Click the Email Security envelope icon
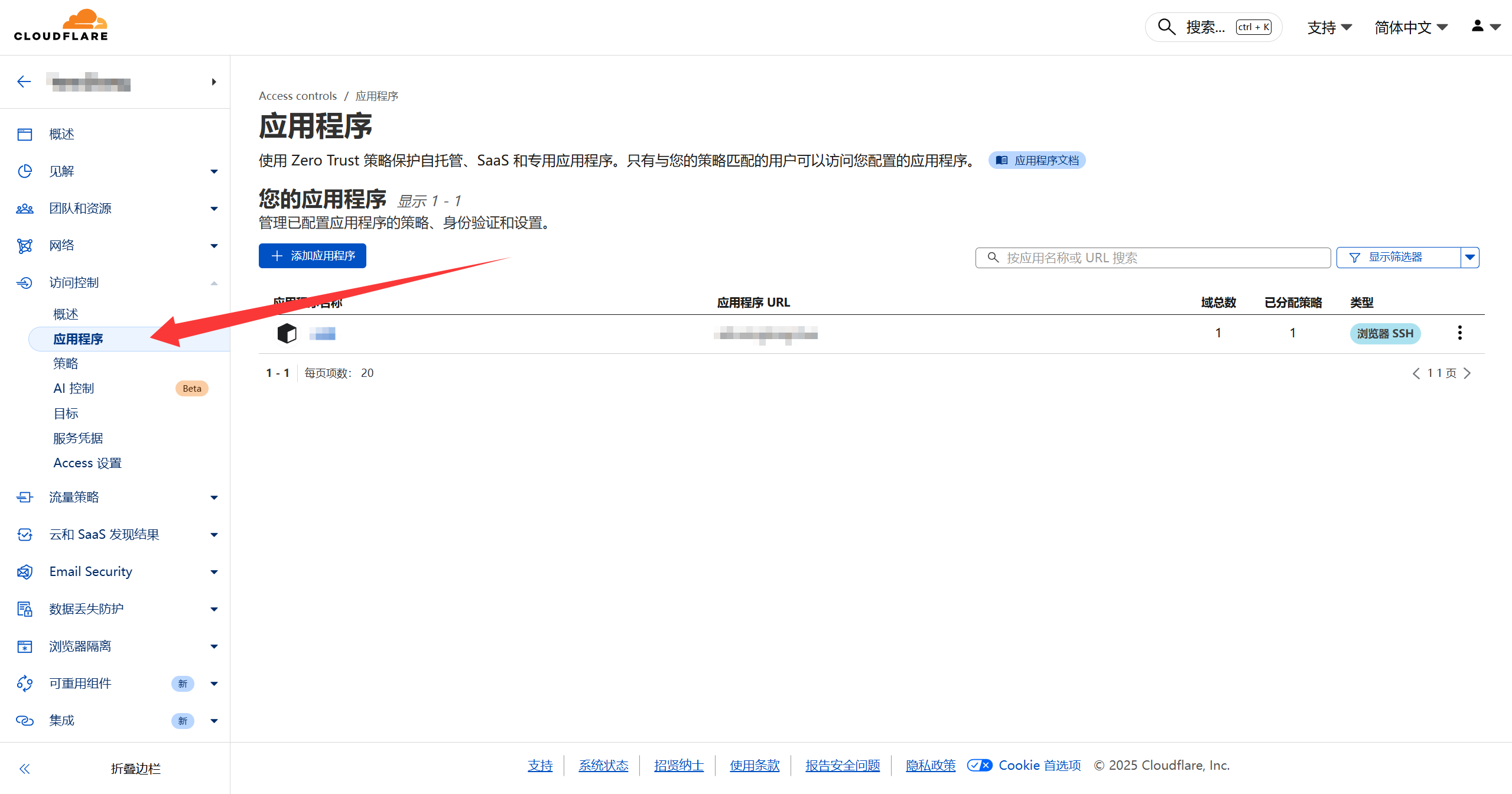The image size is (1512, 794). 24,572
